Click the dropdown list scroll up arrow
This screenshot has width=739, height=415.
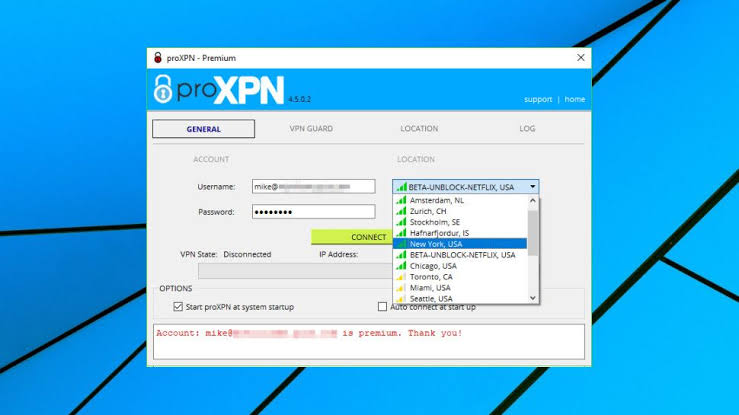coord(533,201)
